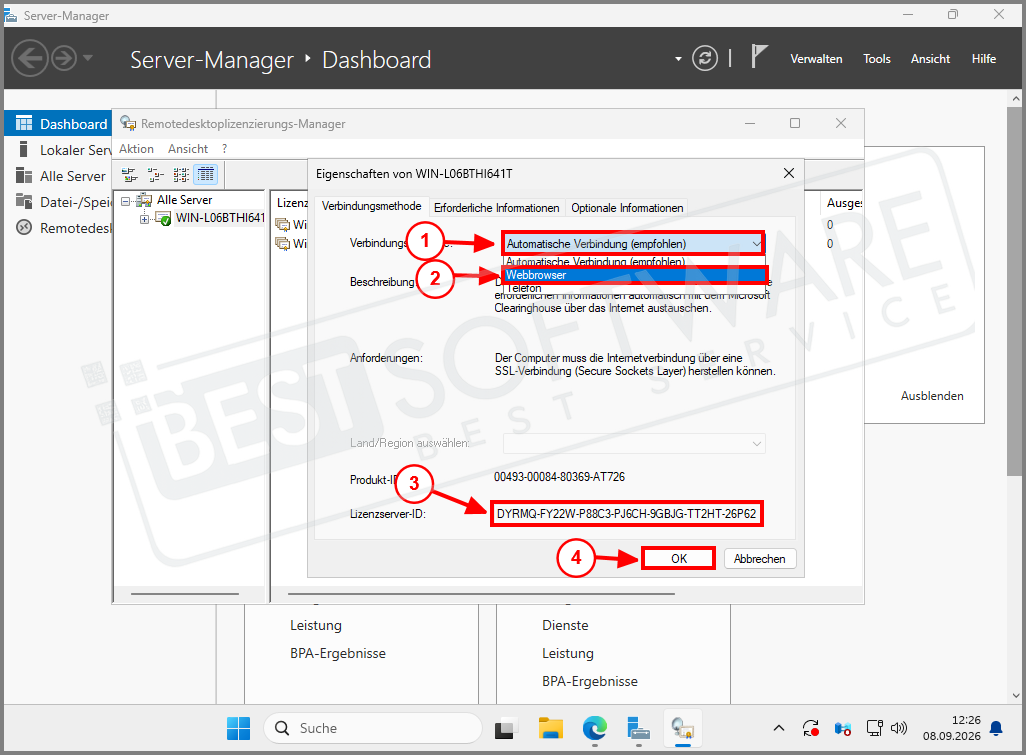Click the taskbar Suche search box
1027x756 pixels.
click(x=373, y=728)
